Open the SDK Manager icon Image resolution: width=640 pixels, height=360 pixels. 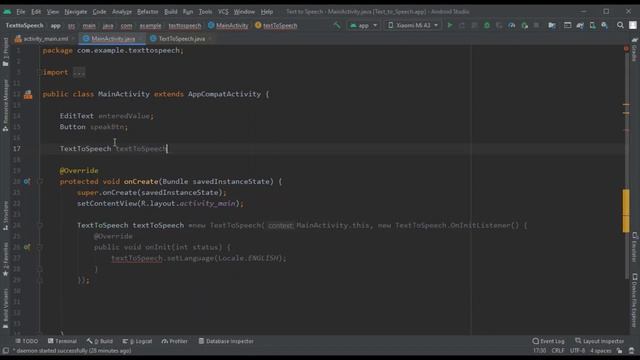point(604,25)
